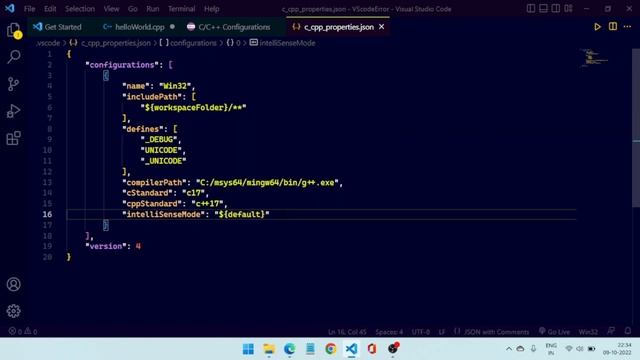This screenshot has width=640, height=360.
Task: Toggle the bottom panel layout icon
Action: pos(543,9)
